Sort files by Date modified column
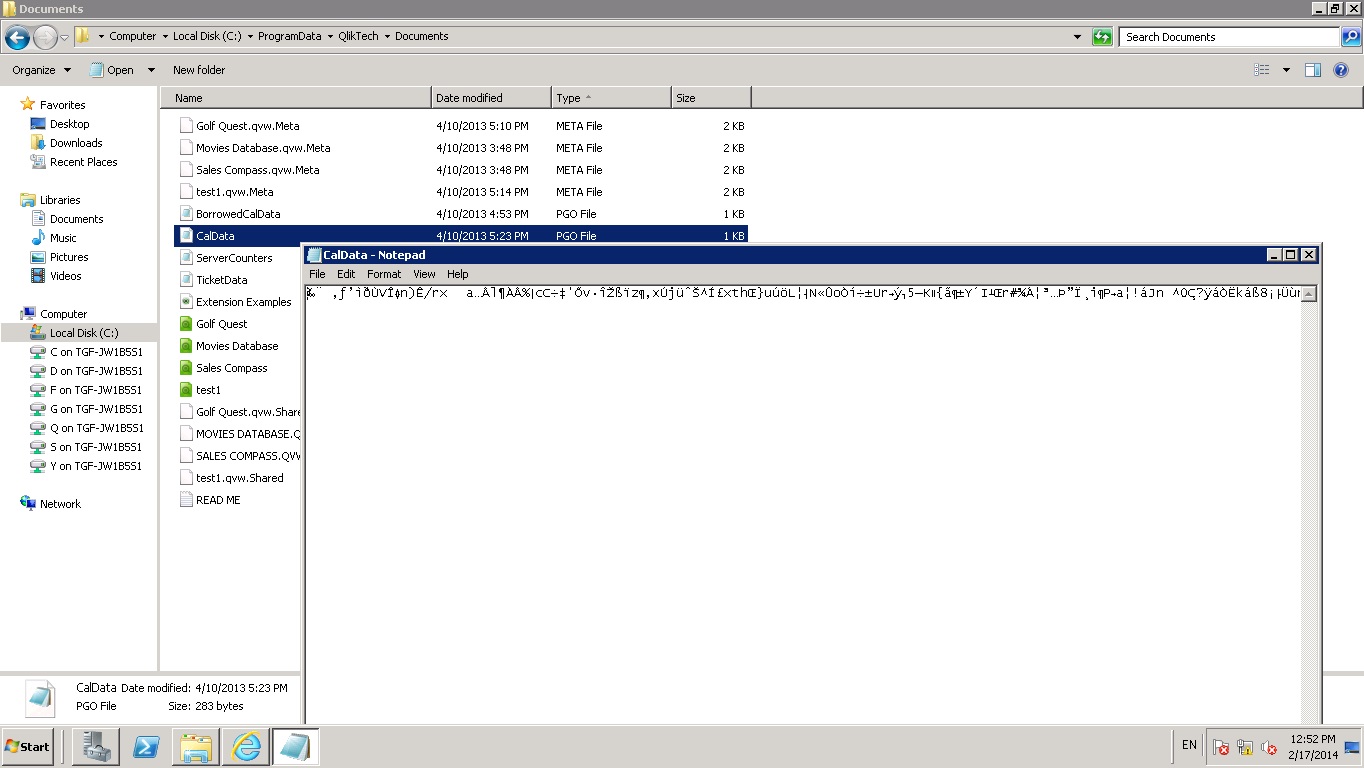1364x768 pixels. pyautogui.click(x=491, y=98)
